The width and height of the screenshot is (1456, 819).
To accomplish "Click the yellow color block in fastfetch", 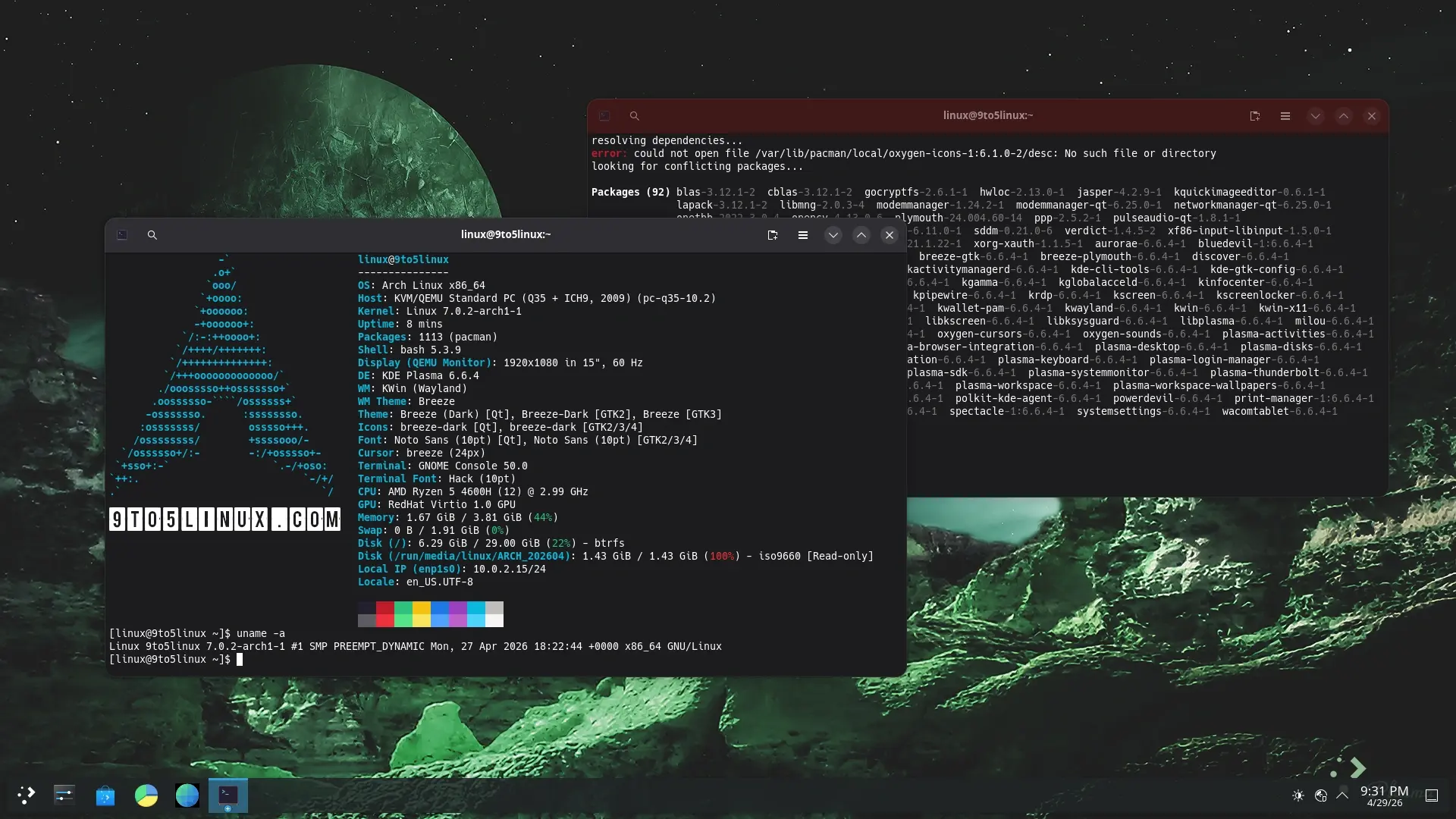I will tap(422, 608).
